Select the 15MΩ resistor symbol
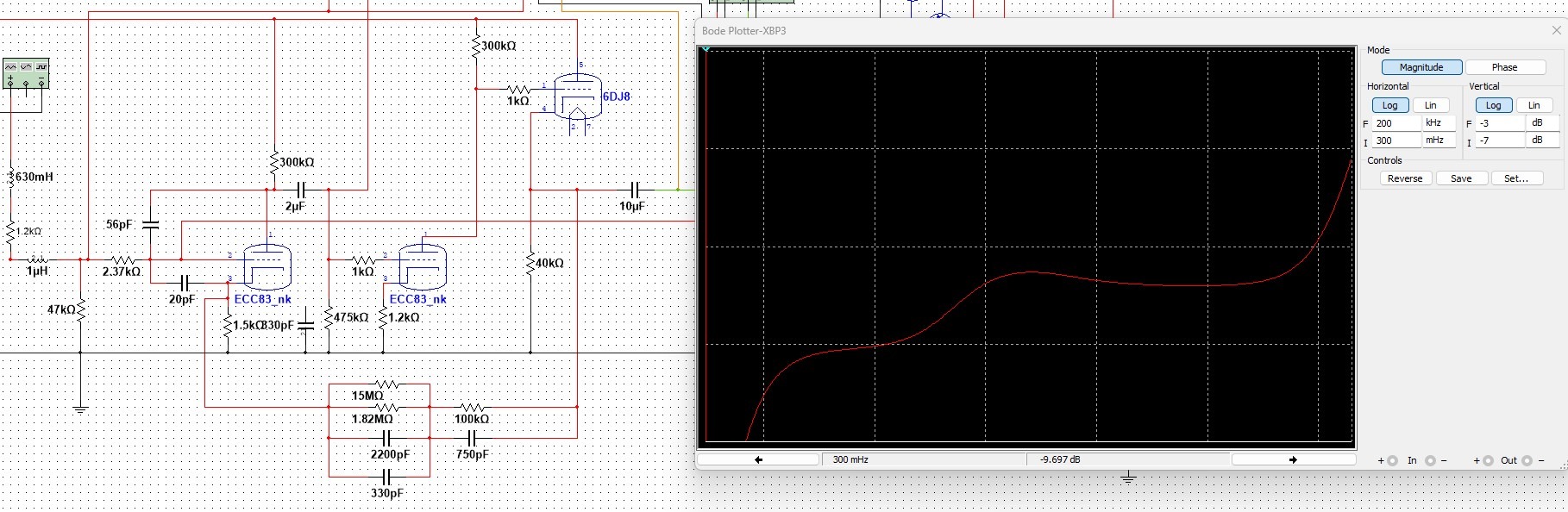The height and width of the screenshot is (512, 1568). (386, 384)
